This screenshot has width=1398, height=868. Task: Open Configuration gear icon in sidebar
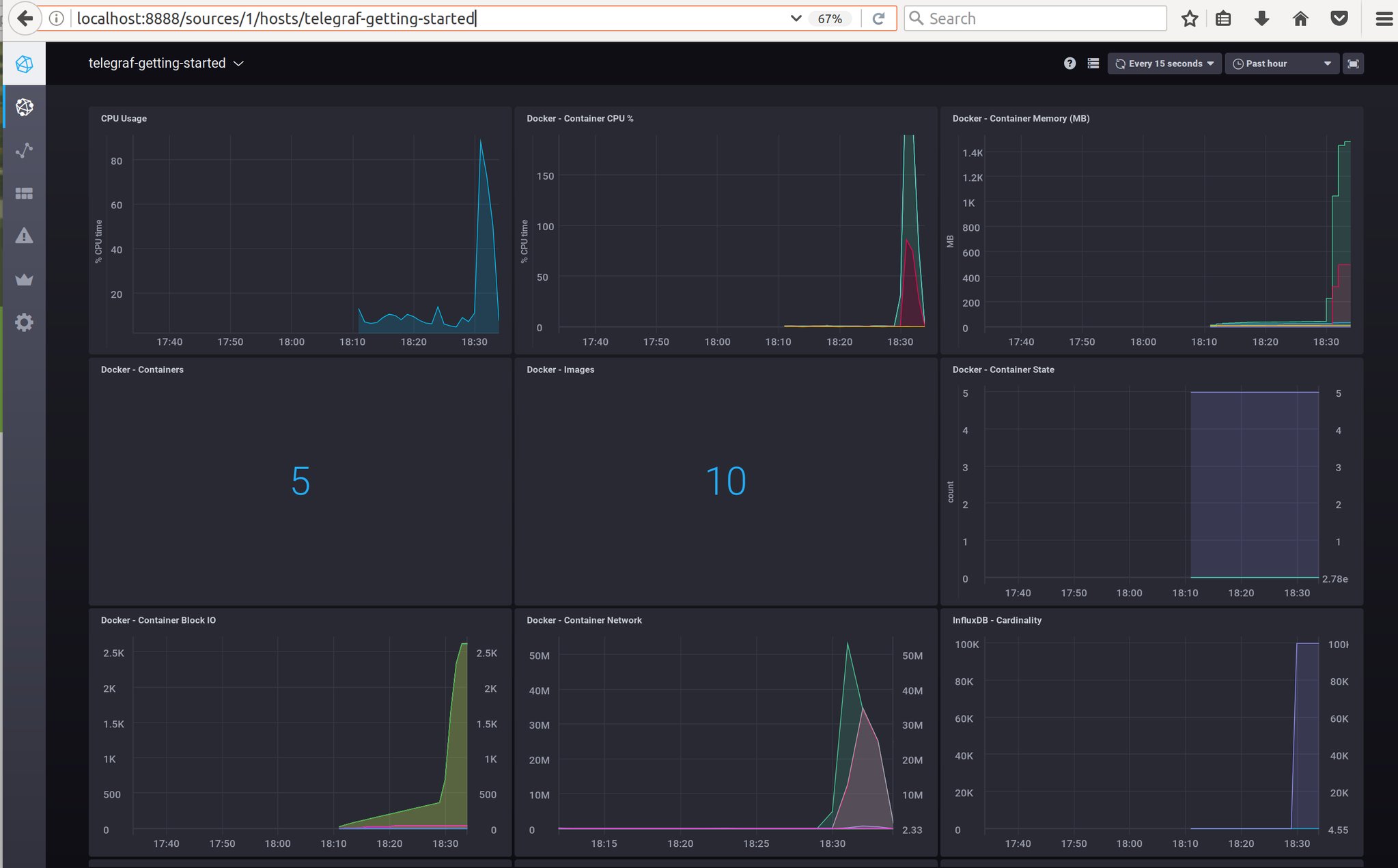(25, 322)
